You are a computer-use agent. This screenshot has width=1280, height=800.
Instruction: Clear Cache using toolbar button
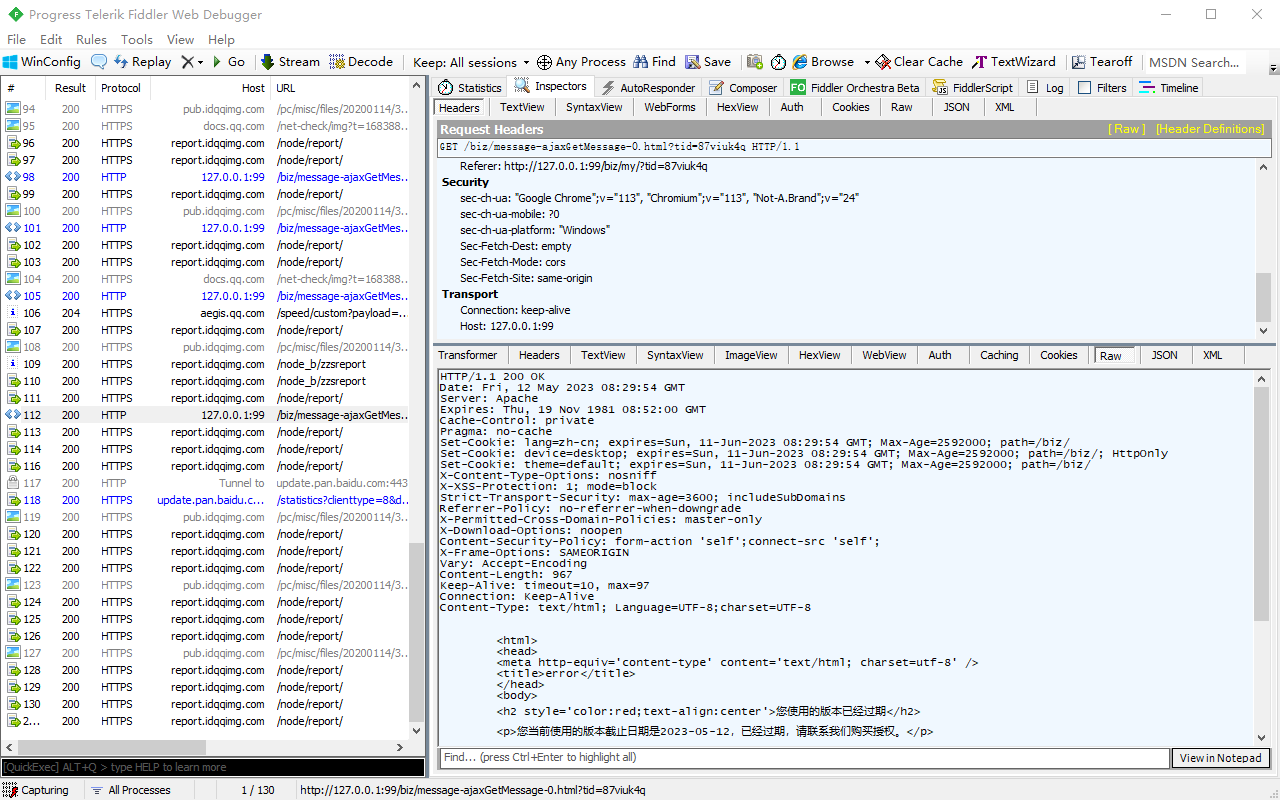(919, 62)
